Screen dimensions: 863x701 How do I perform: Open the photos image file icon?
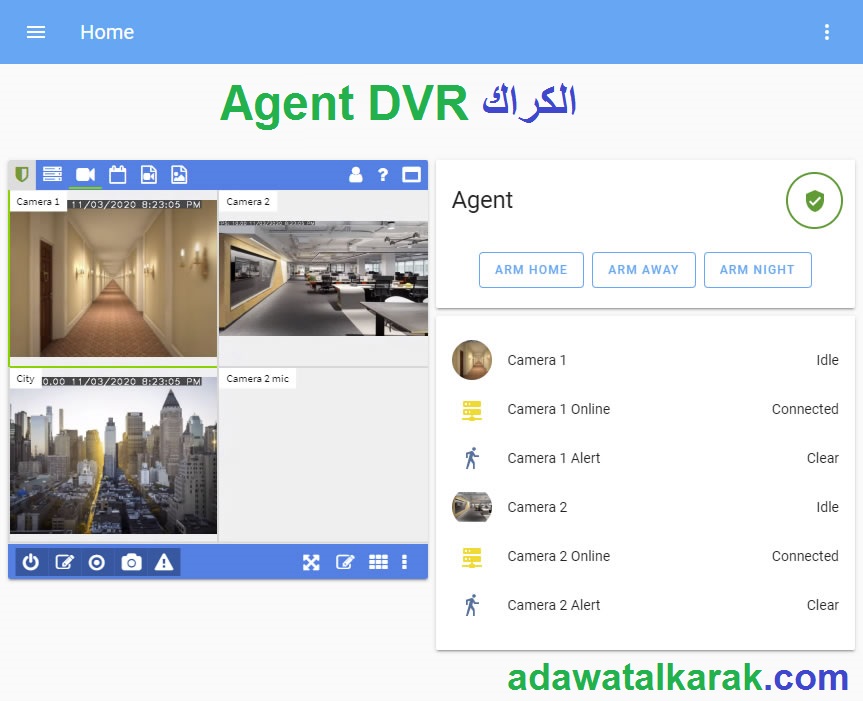tap(179, 174)
